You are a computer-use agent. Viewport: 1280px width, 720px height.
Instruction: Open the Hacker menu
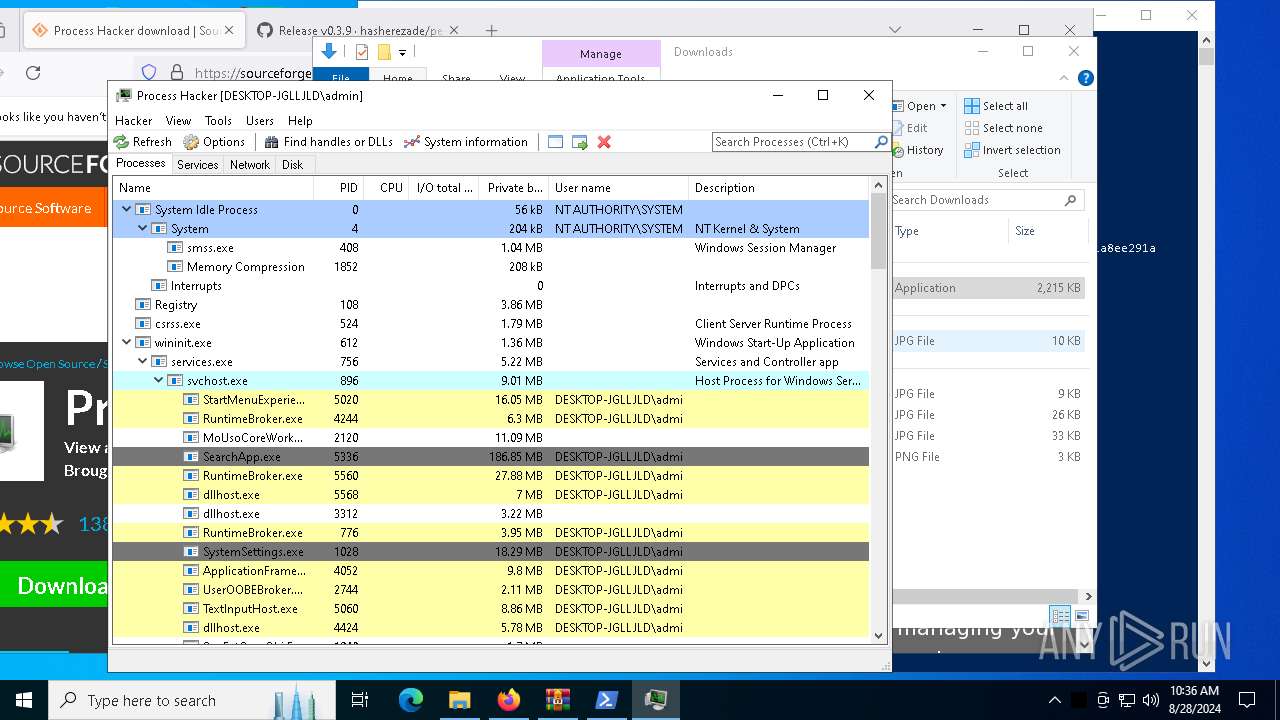click(x=134, y=121)
